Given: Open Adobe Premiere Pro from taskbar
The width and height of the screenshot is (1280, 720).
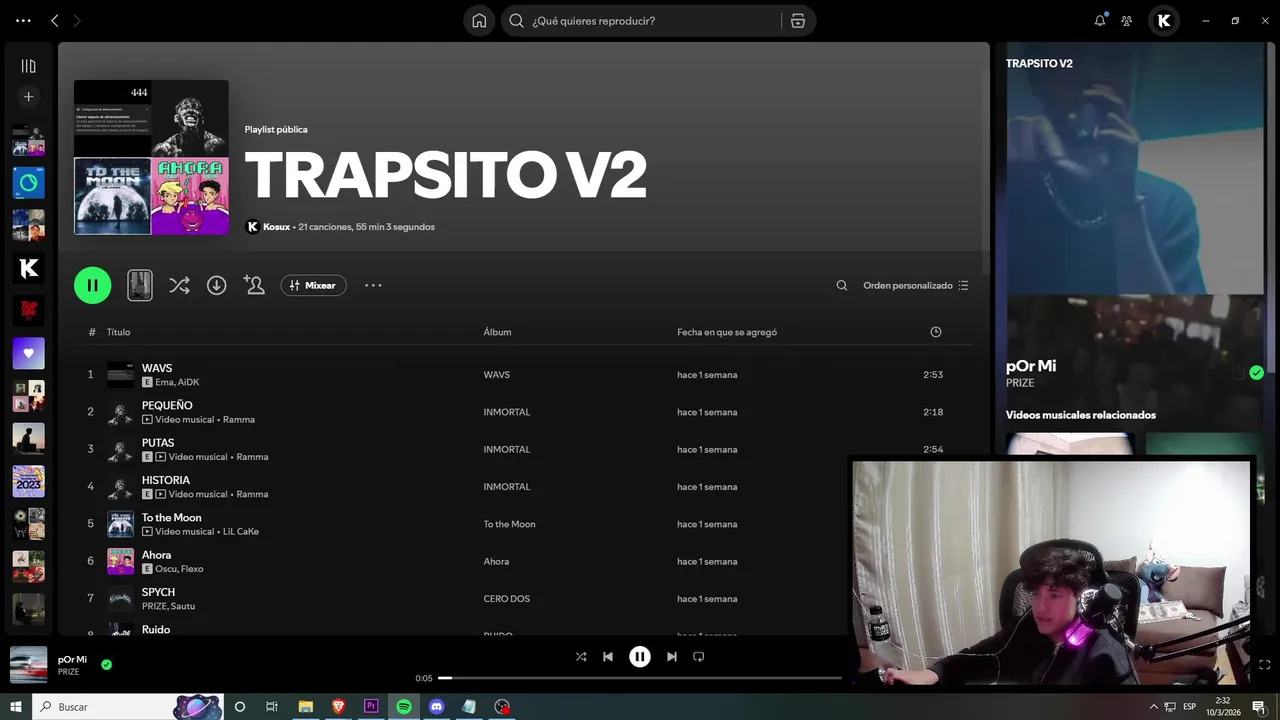Looking at the screenshot, I should [x=371, y=707].
